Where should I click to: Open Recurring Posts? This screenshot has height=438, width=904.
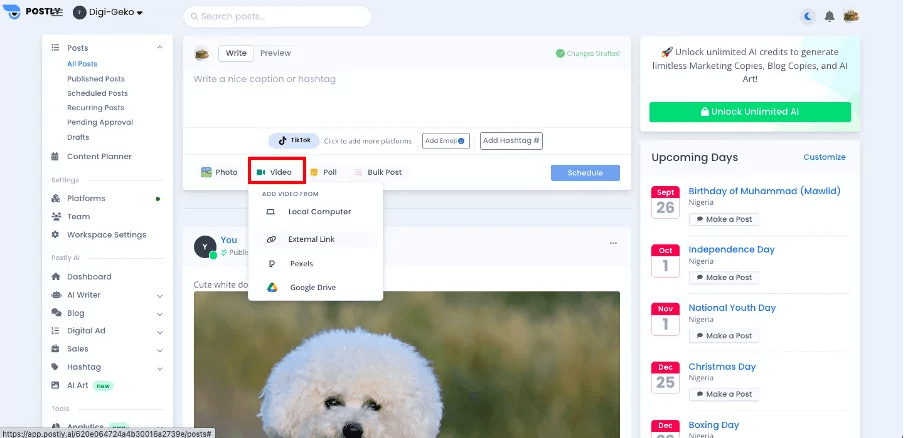pos(96,108)
